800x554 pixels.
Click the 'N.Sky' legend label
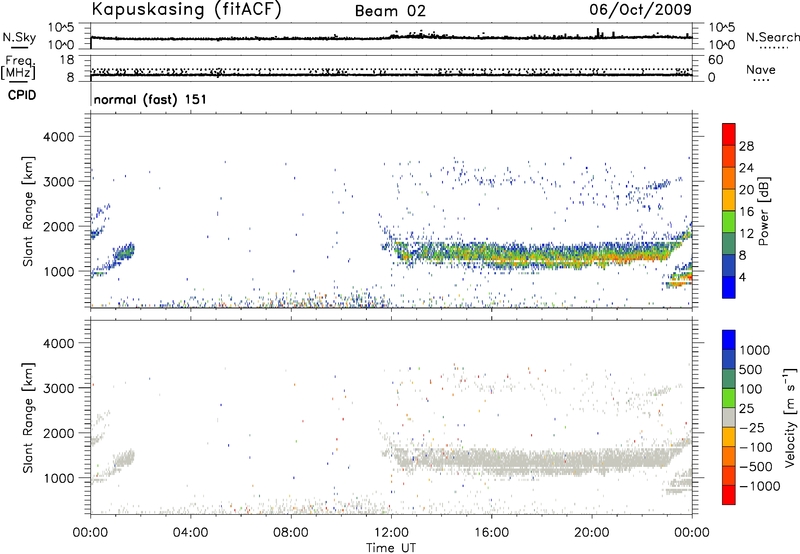tap(19, 37)
